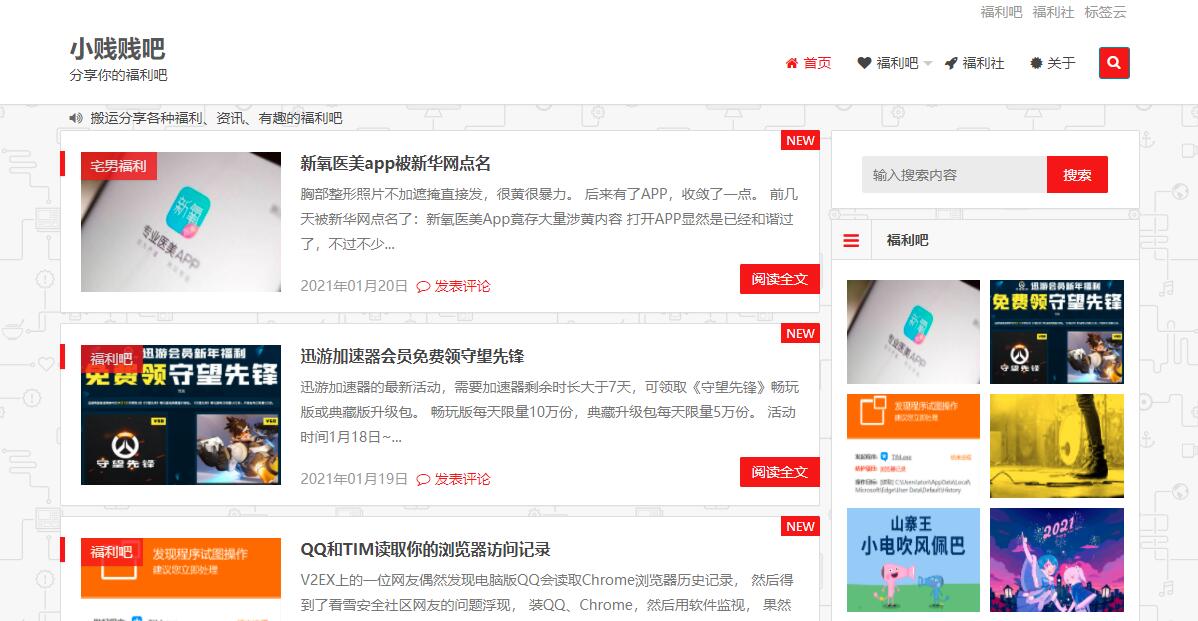Click comment bubble icon on 2021年01月20日 post

point(423,287)
